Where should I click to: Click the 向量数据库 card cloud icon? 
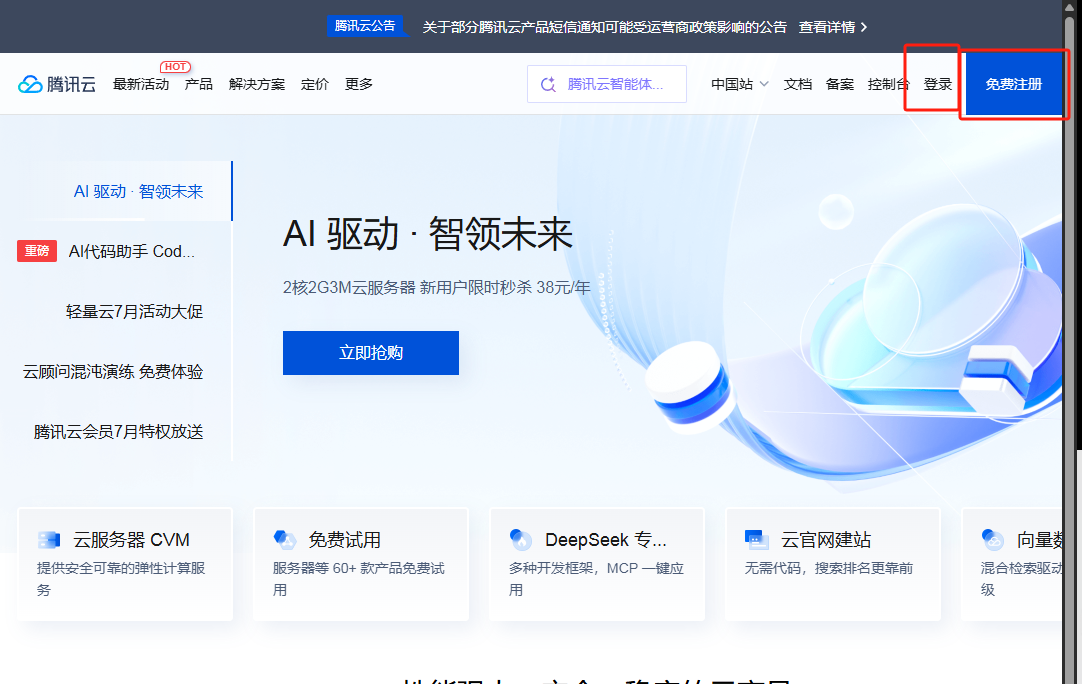point(992,540)
